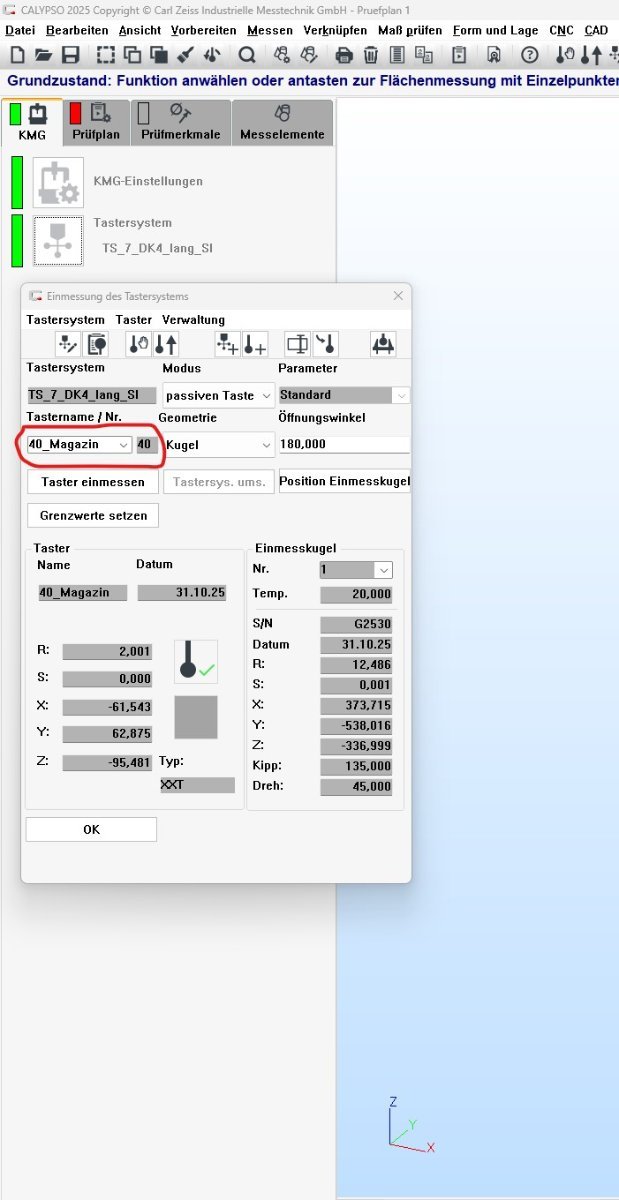Click the Öffnungswinkel 180,000 input field
This screenshot has height=1200, width=619.
pyautogui.click(x=344, y=444)
